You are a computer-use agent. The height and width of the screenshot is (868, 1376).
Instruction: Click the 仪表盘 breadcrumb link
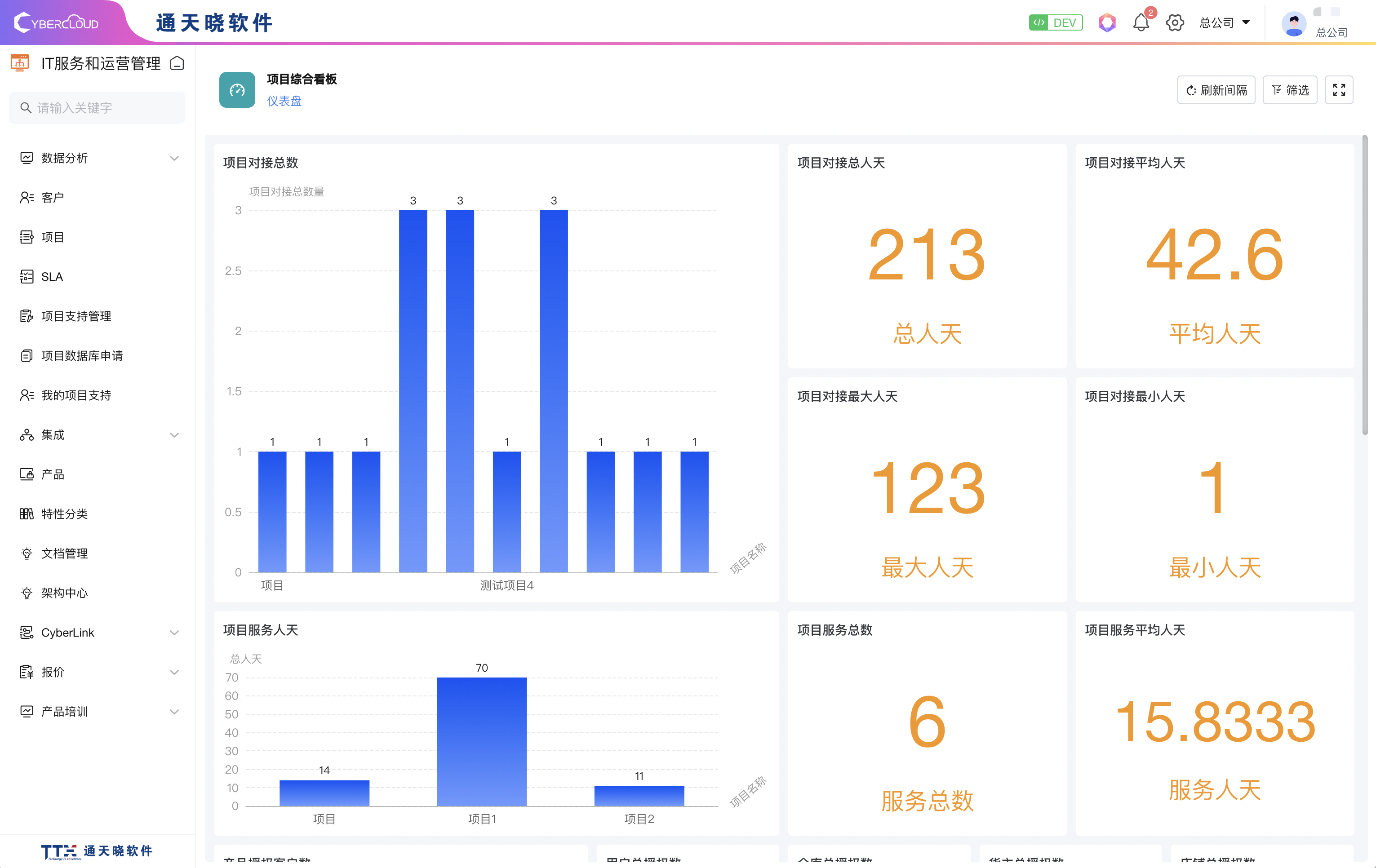click(x=284, y=101)
